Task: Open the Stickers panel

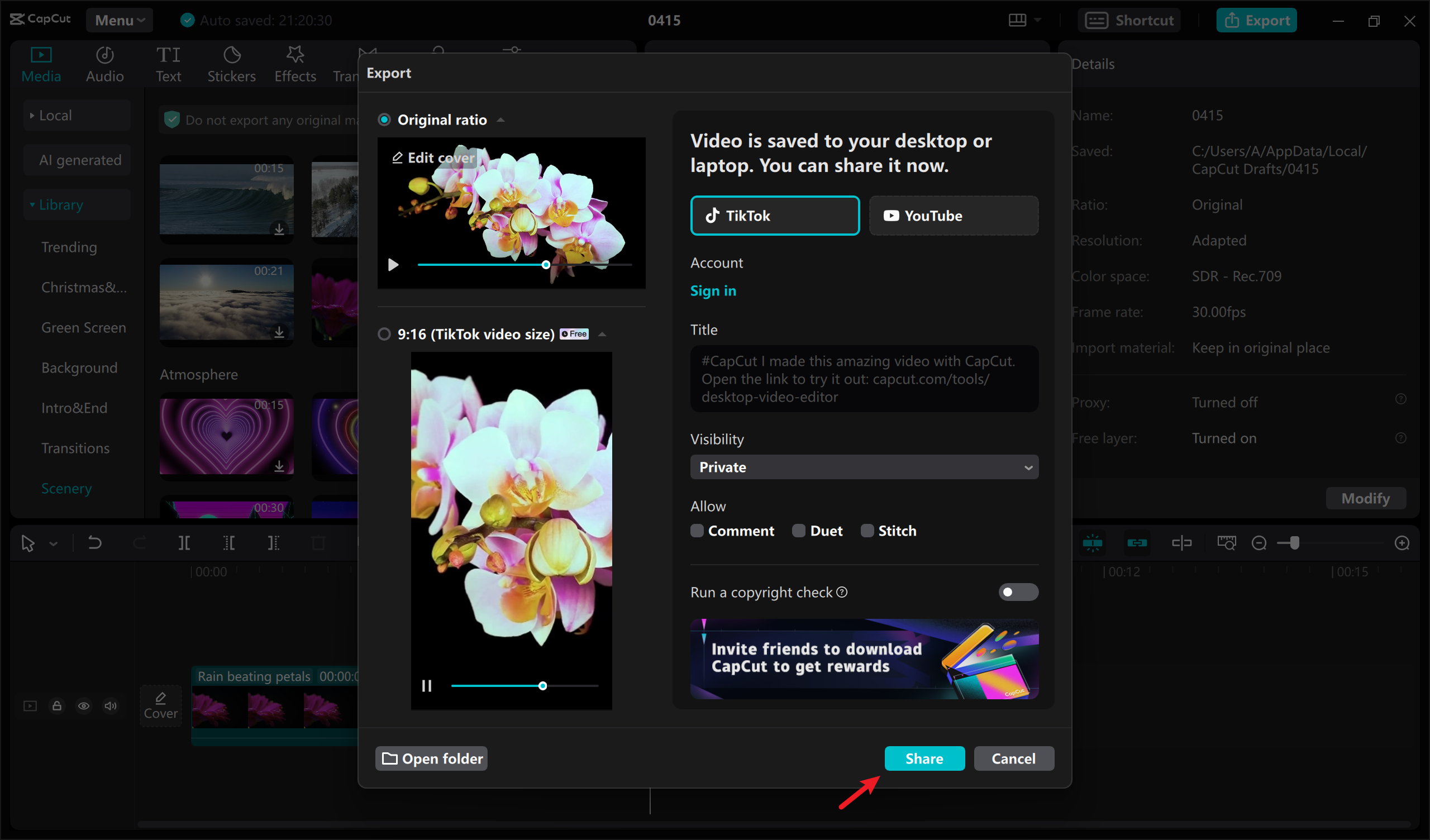Action: click(x=231, y=64)
